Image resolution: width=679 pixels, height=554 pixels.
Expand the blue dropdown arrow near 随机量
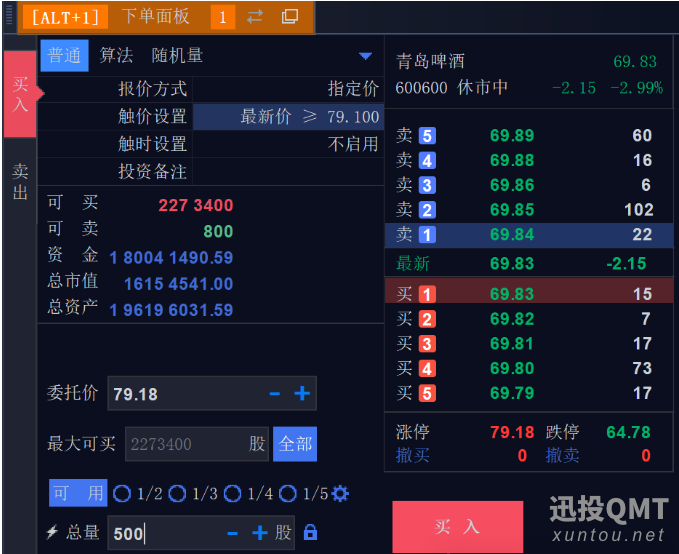tap(365, 56)
